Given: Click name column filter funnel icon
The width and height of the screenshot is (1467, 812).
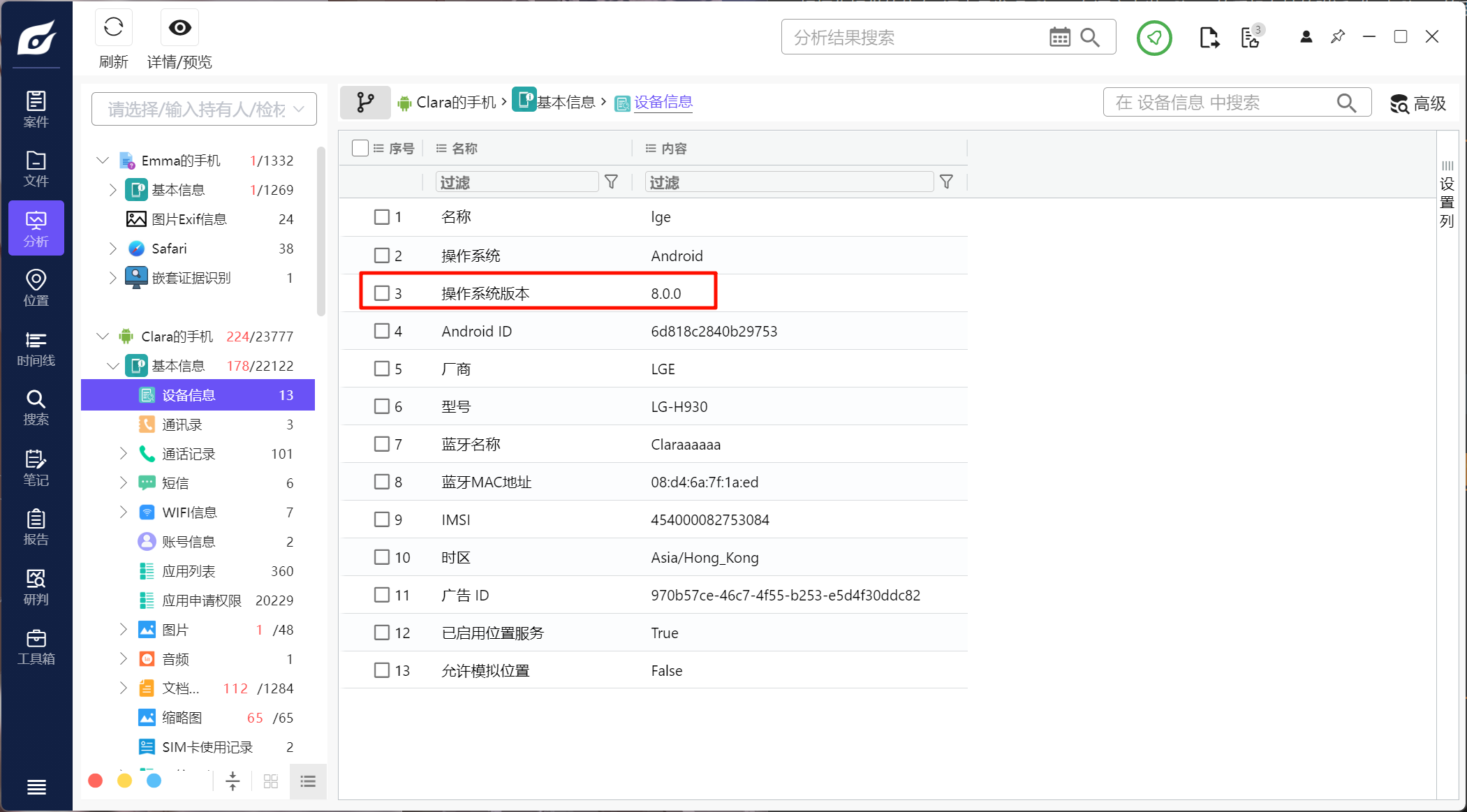Looking at the screenshot, I should pyautogui.click(x=611, y=182).
